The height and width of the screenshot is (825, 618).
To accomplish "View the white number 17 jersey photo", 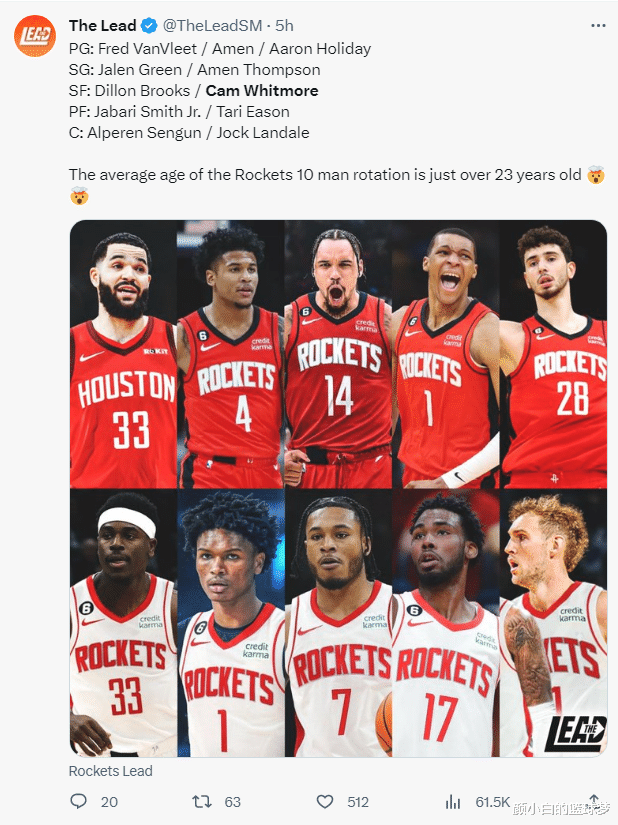I will [445, 623].
